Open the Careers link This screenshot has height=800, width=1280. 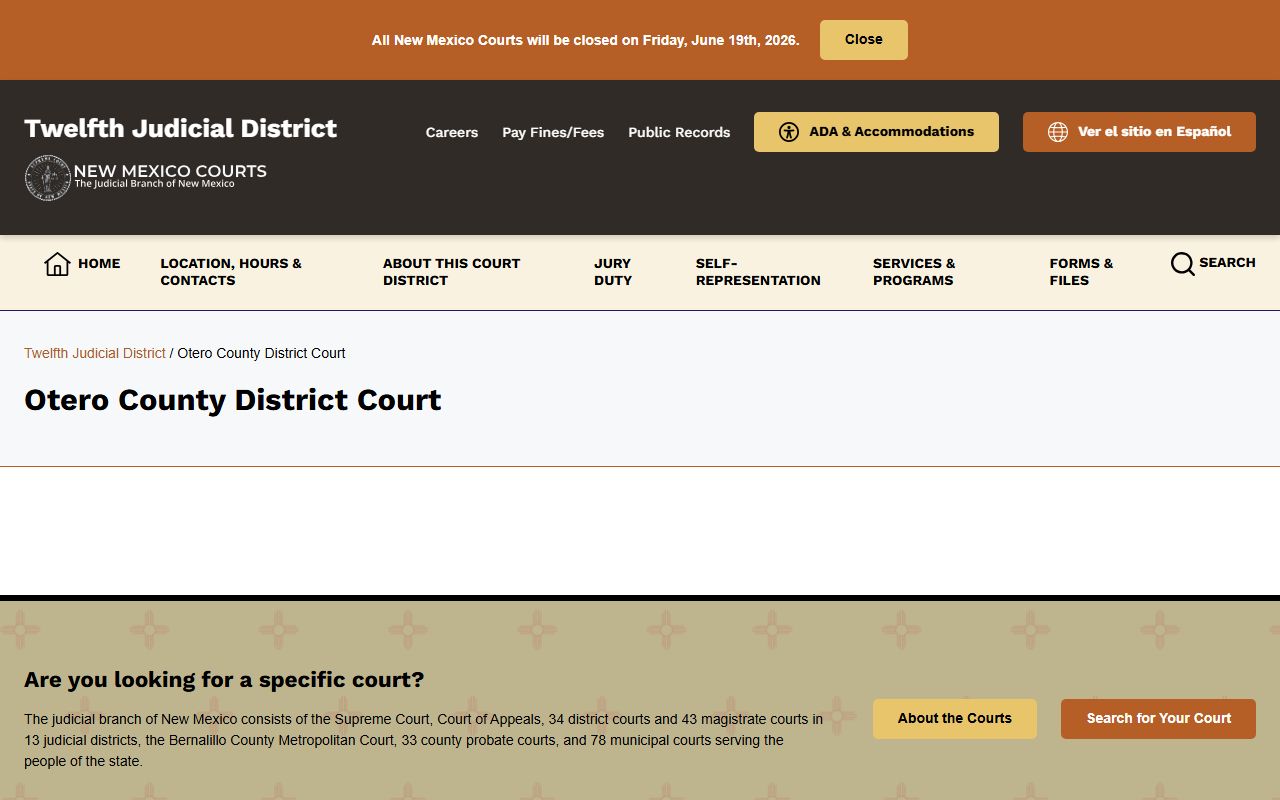click(452, 132)
